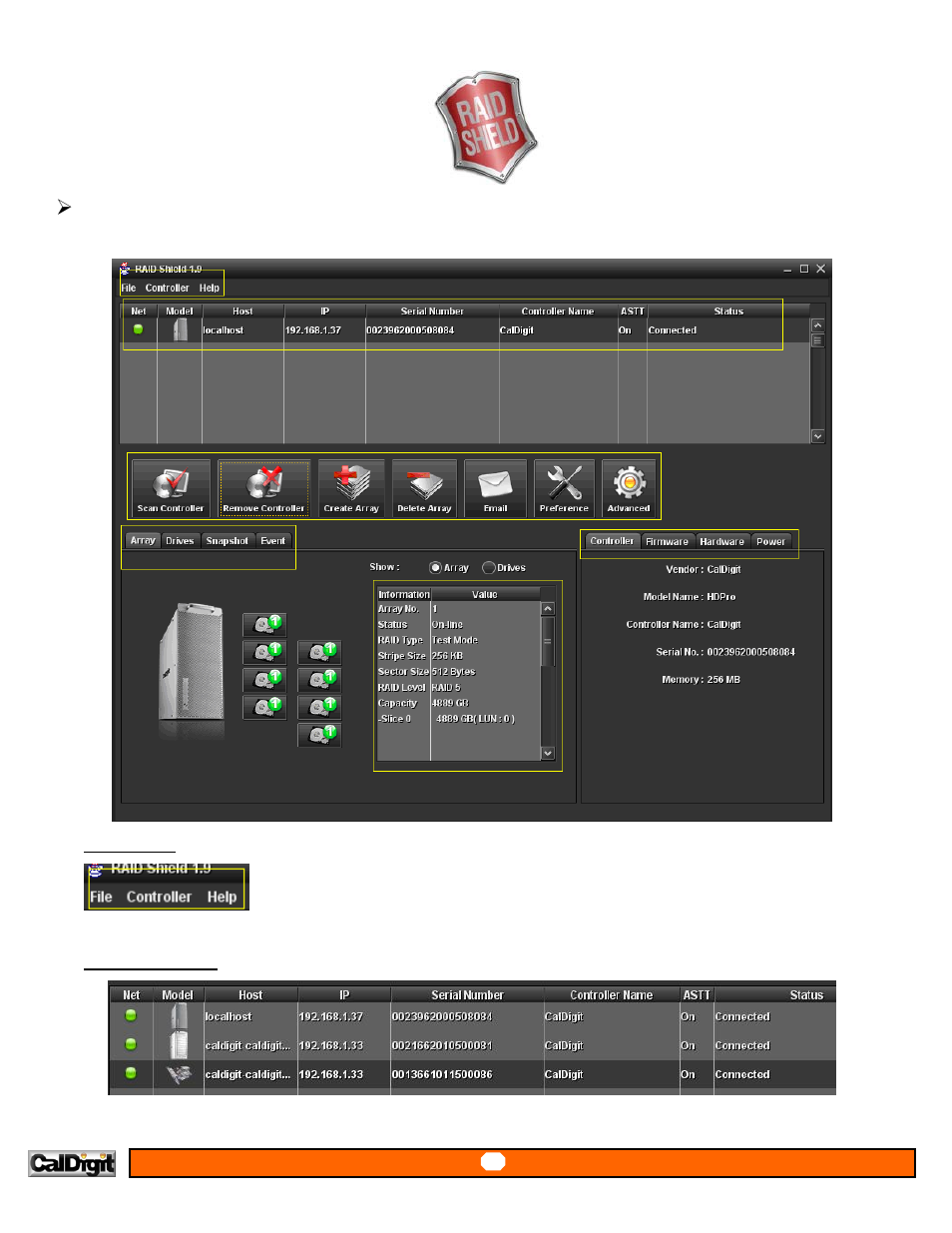Image resolution: width=952 pixels, height=1233 pixels.
Task: Click the Scan Controller toolbar icon
Action: [171, 487]
